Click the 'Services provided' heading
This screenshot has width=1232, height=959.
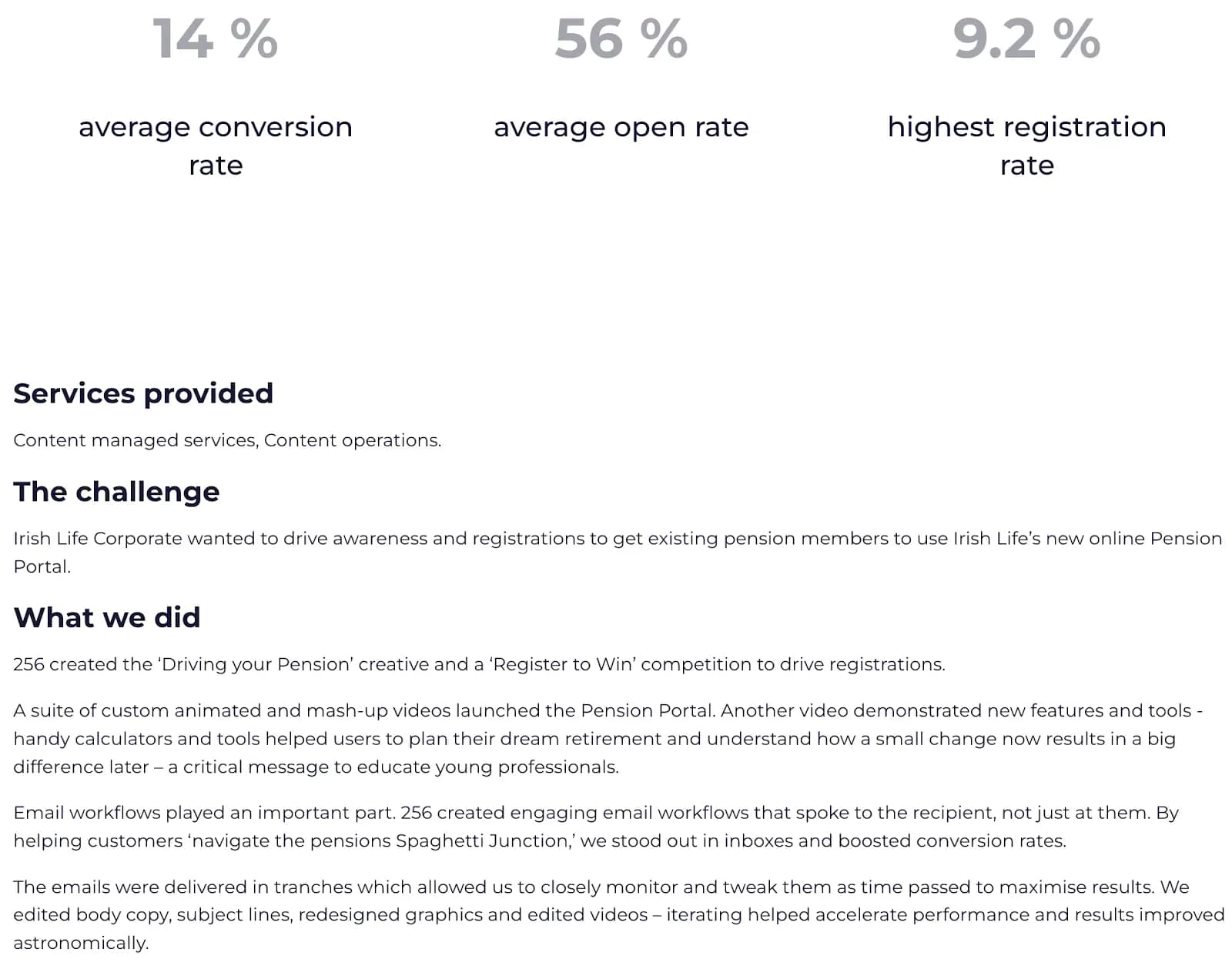(x=143, y=393)
